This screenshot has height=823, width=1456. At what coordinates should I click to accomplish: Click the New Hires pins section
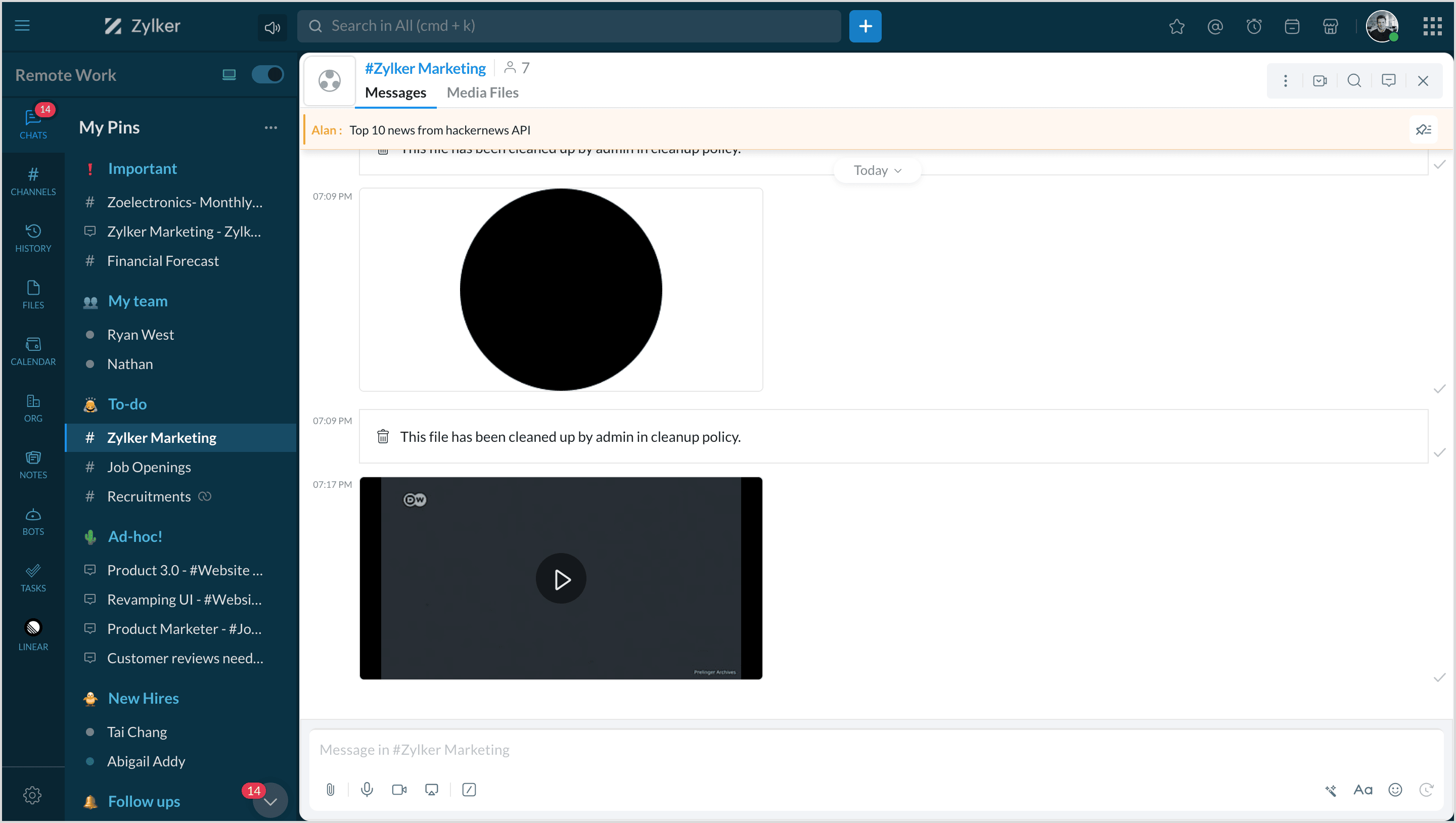pos(144,698)
